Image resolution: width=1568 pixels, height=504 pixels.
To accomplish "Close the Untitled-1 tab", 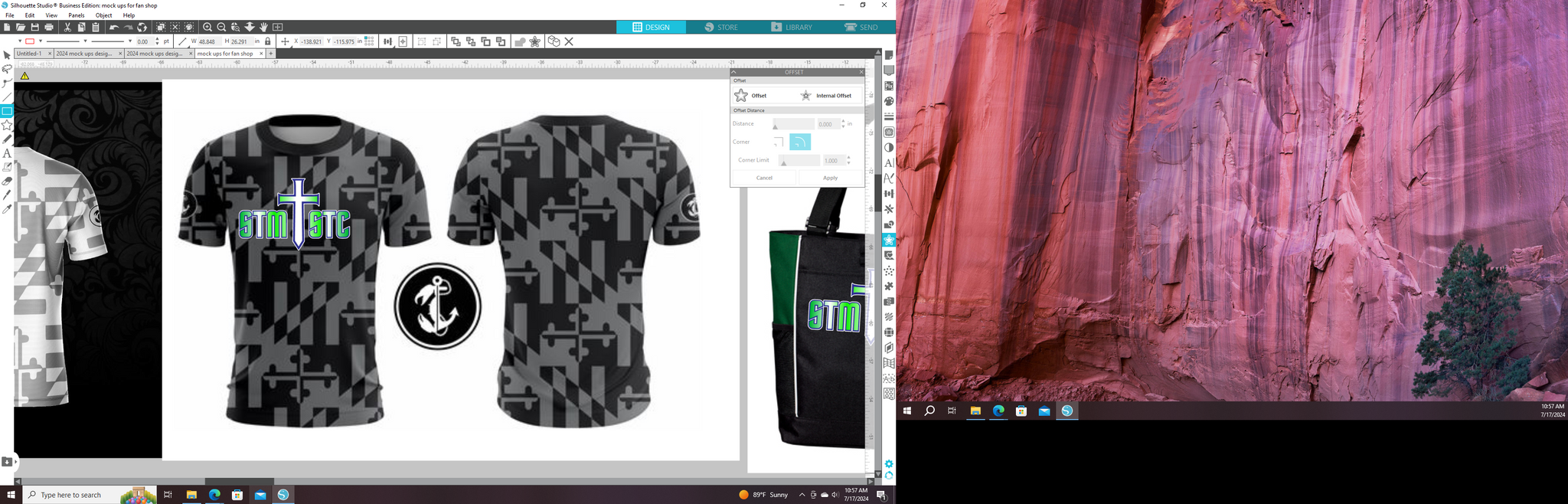I will click(x=50, y=54).
